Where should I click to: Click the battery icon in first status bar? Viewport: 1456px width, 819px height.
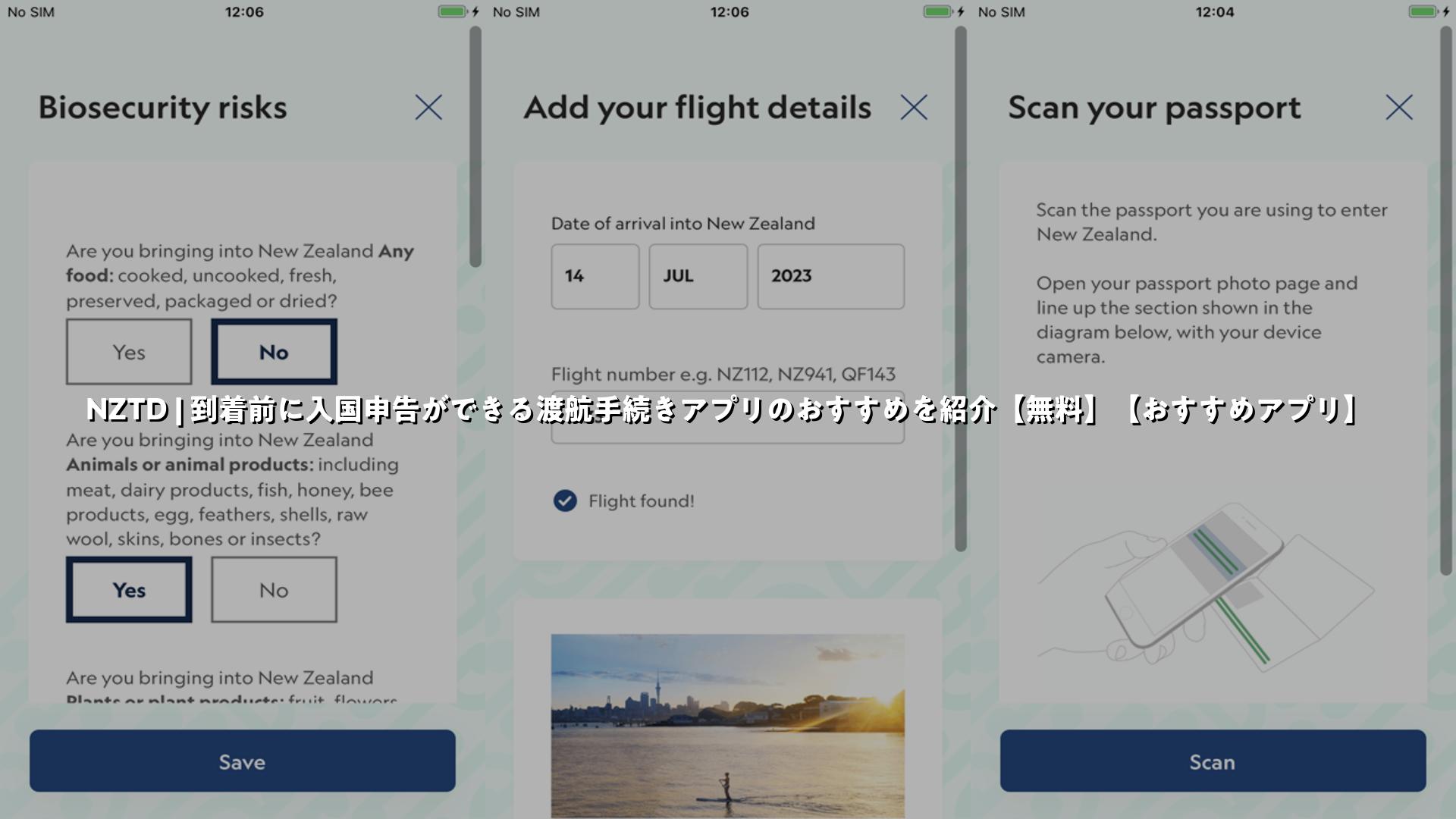pyautogui.click(x=452, y=11)
